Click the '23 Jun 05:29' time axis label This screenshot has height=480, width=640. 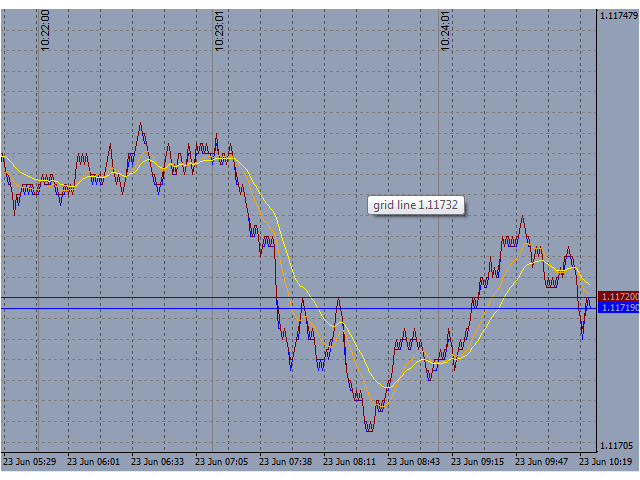coord(29,462)
